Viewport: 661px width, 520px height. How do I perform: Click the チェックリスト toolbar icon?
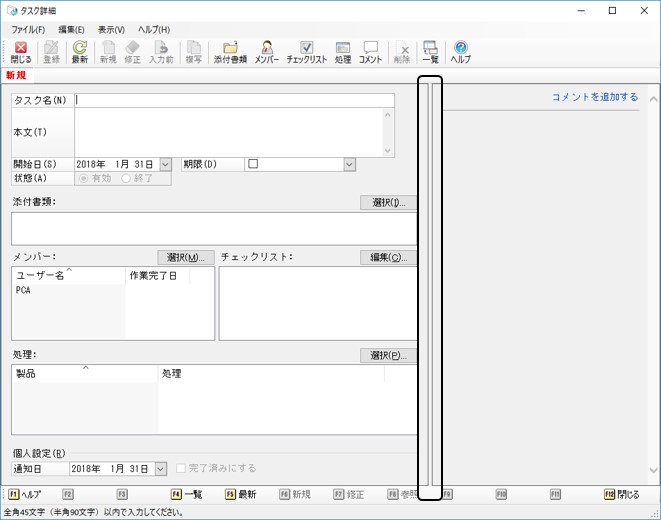tap(307, 53)
